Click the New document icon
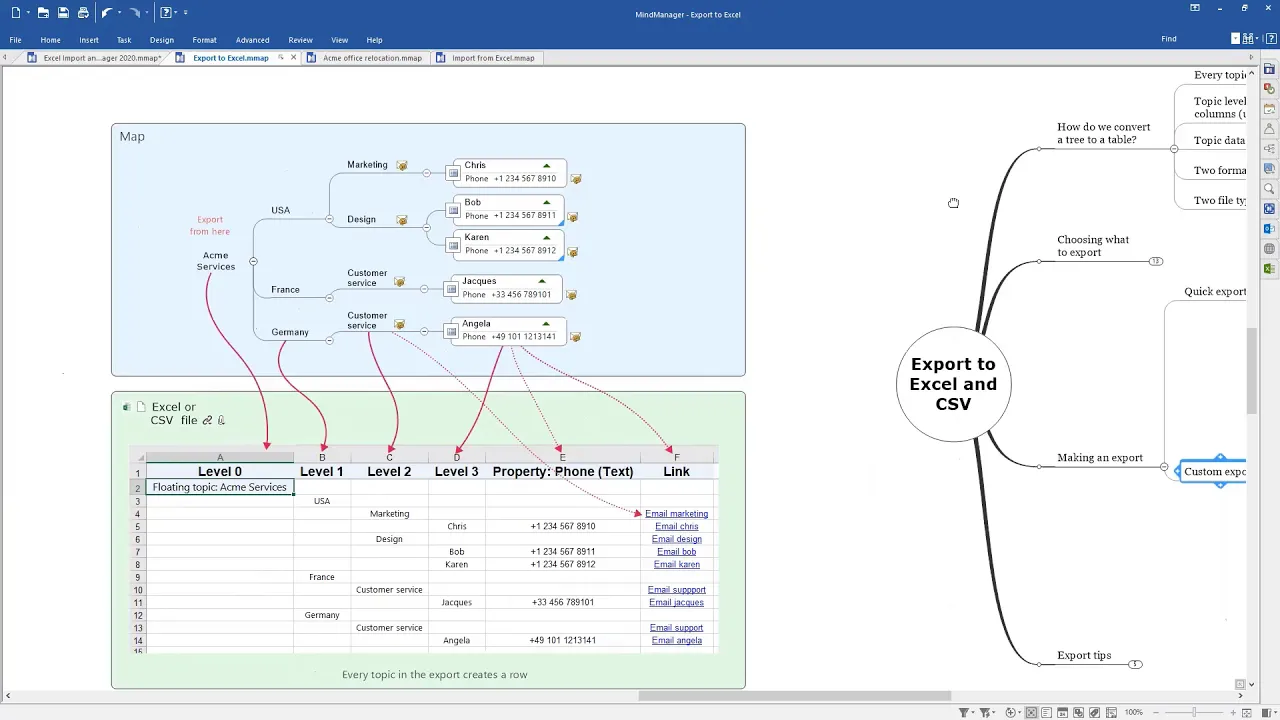The image size is (1280, 720). click(x=16, y=12)
